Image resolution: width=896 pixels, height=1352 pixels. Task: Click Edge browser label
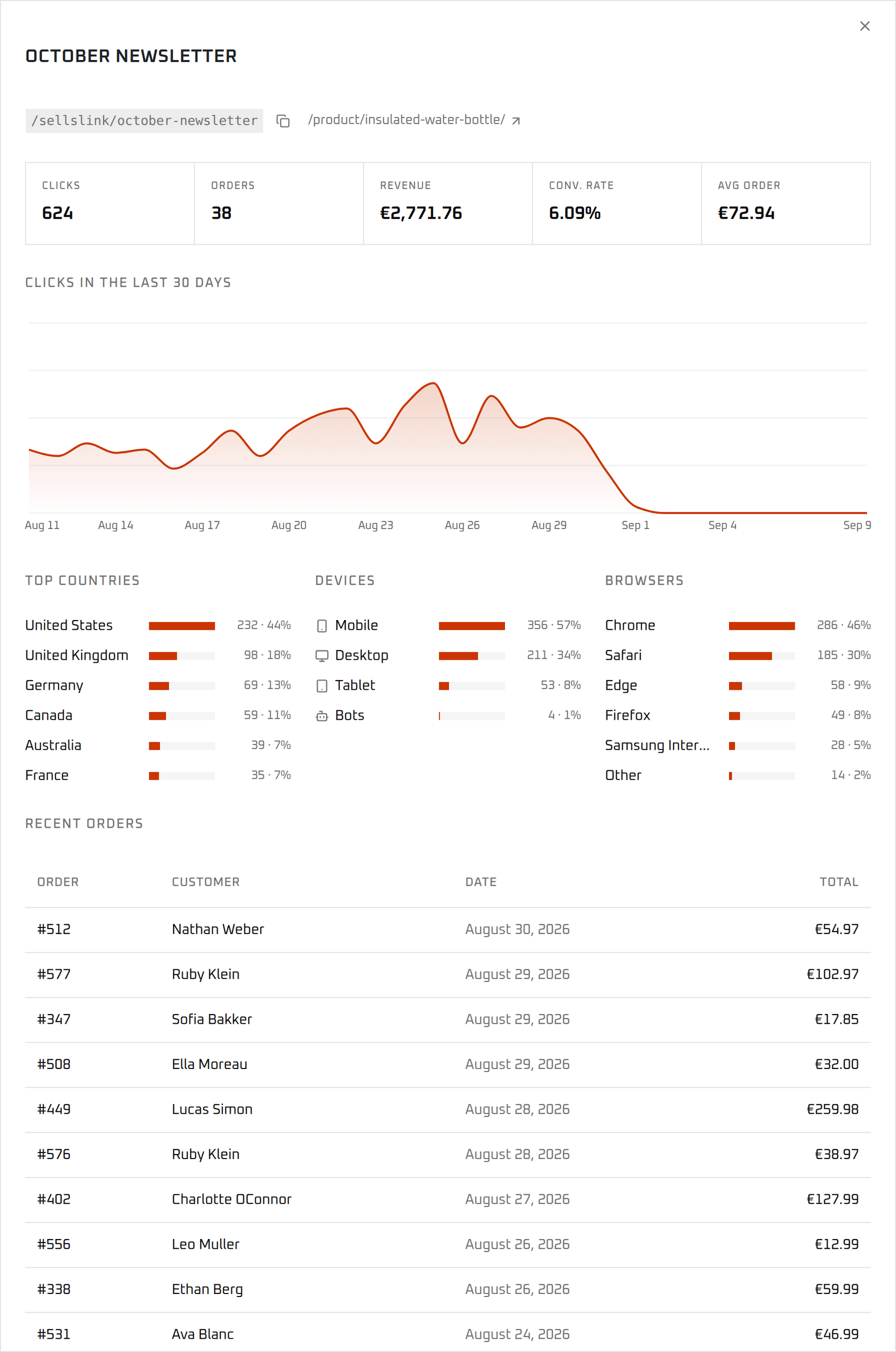(x=621, y=686)
